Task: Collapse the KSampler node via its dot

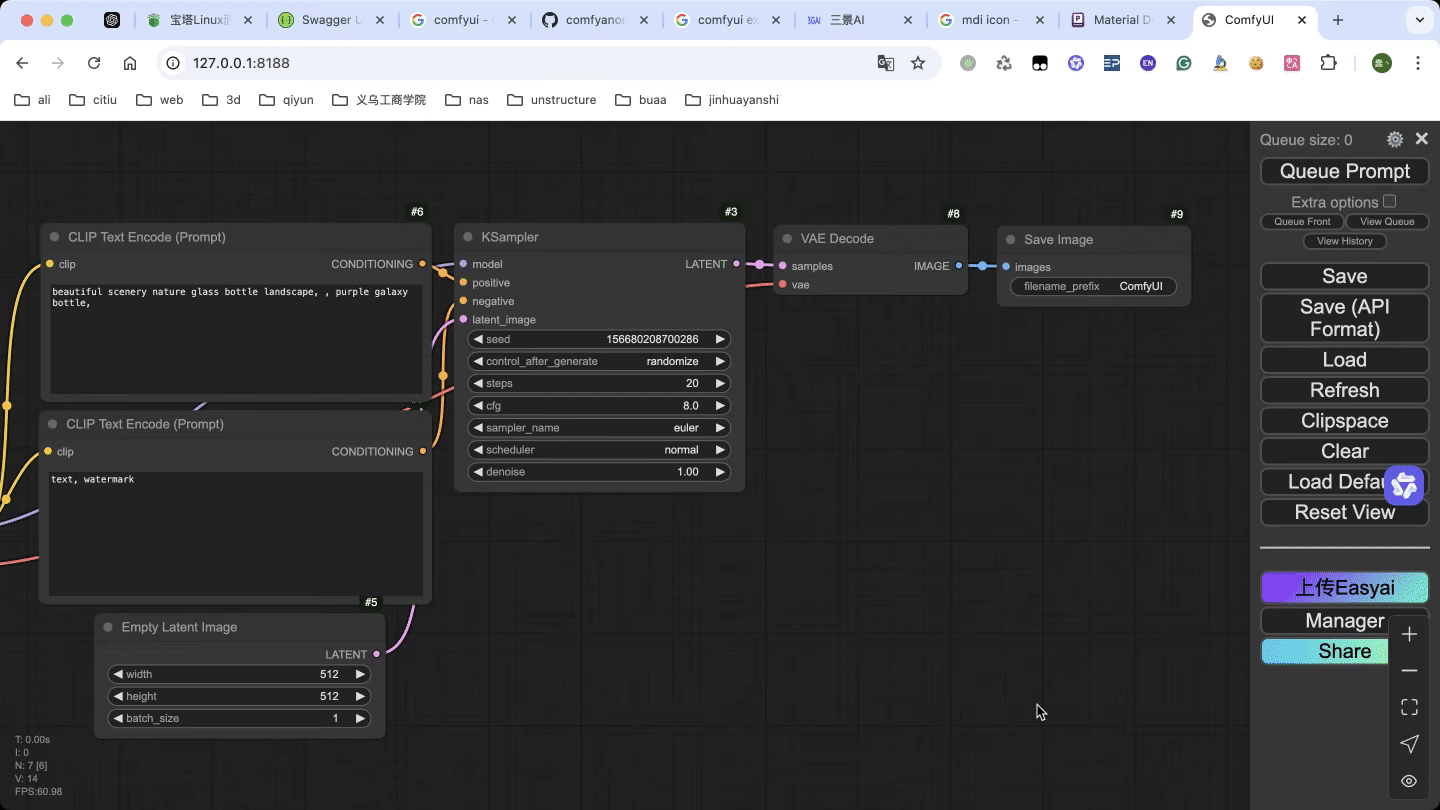Action: coord(467,237)
